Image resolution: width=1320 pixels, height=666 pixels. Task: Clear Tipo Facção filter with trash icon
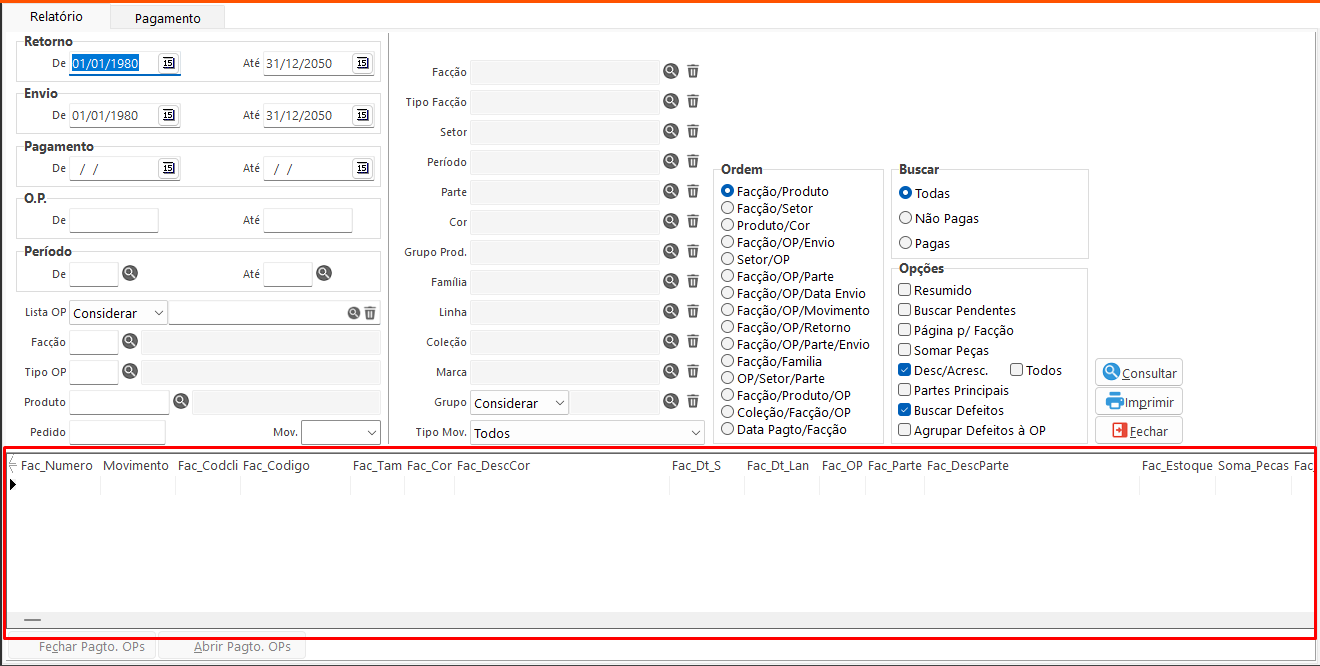pyautogui.click(x=693, y=101)
